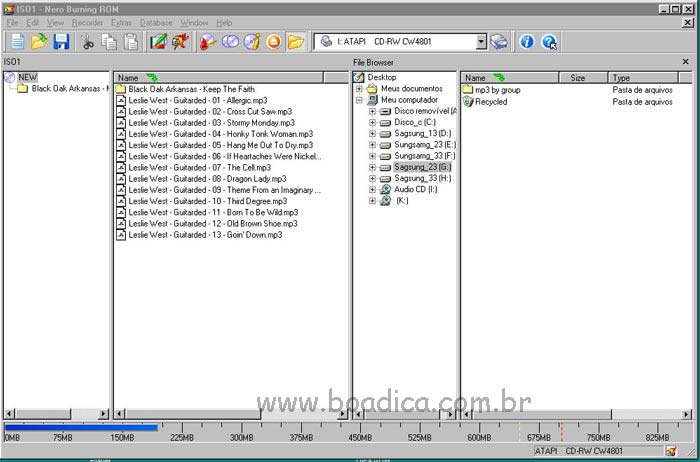The image size is (700, 462).
Task: Expand the Disco_c (C:) drive node
Action: tap(372, 122)
